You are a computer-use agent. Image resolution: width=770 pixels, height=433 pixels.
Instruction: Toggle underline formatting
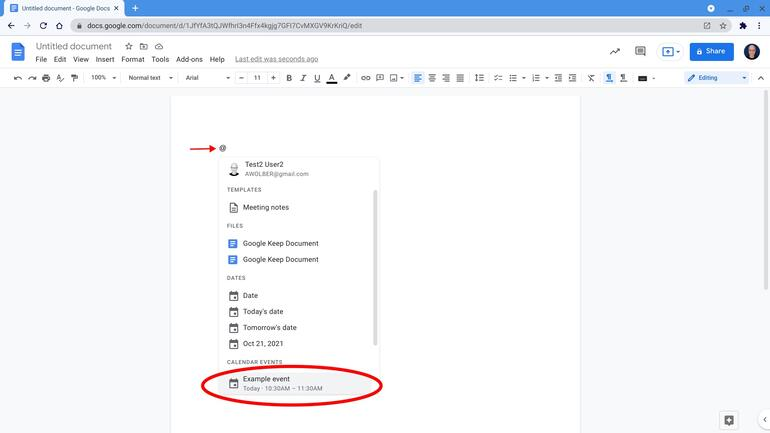[x=317, y=78]
